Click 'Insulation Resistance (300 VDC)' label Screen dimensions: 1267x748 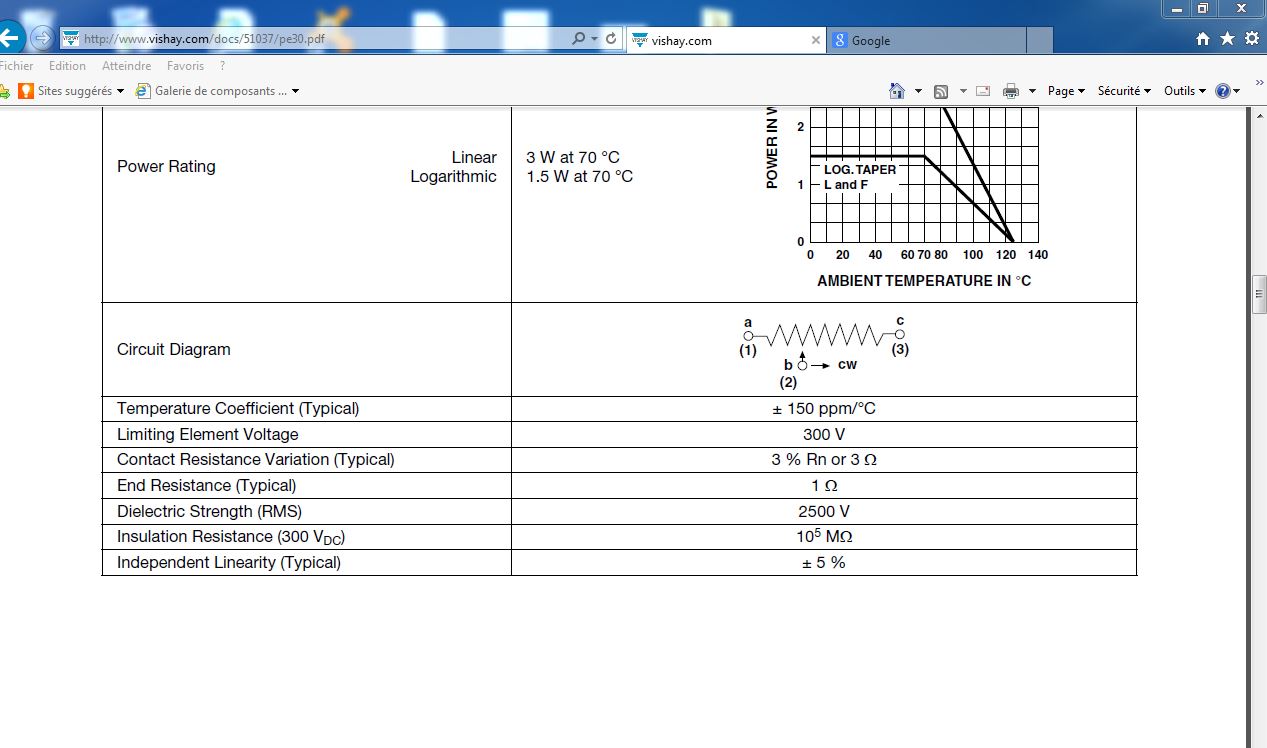coord(231,537)
